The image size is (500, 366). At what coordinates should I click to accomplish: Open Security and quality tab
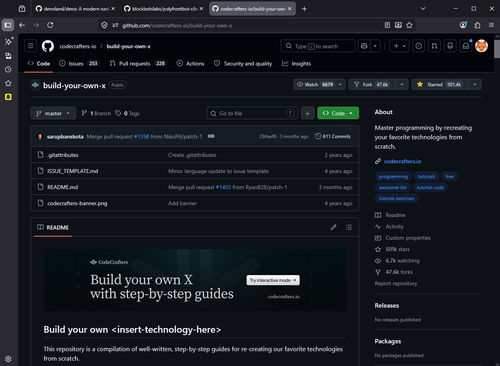(243, 63)
